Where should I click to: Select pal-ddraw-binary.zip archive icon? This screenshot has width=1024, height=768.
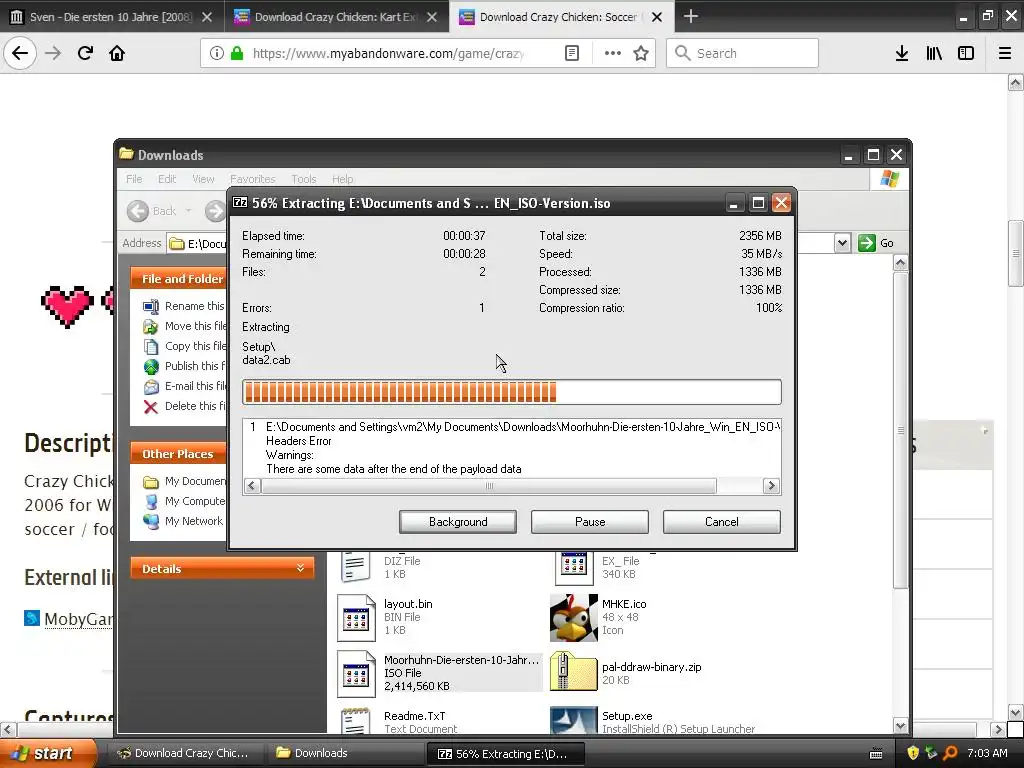point(573,672)
